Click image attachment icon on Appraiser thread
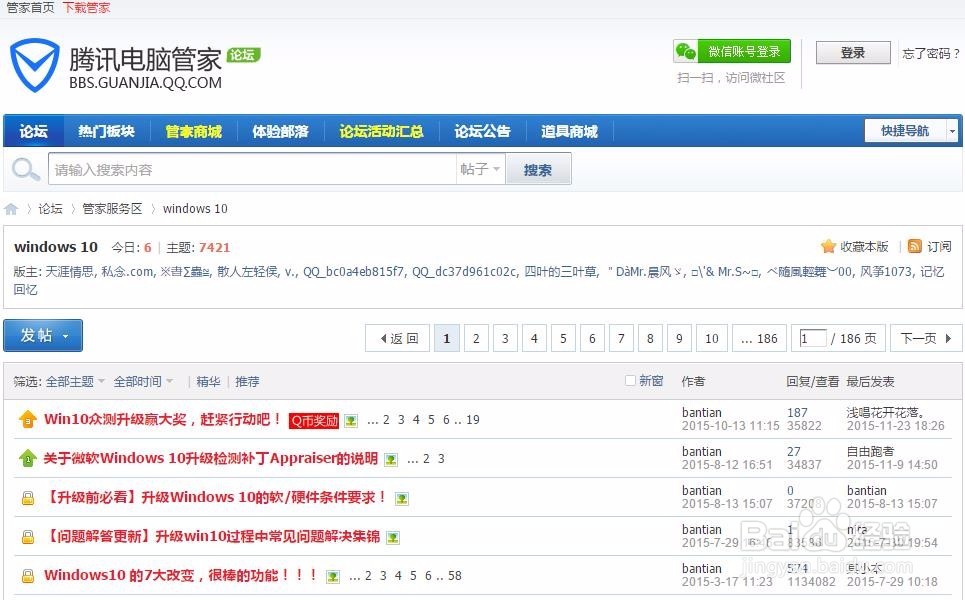965x600 pixels. (x=391, y=460)
